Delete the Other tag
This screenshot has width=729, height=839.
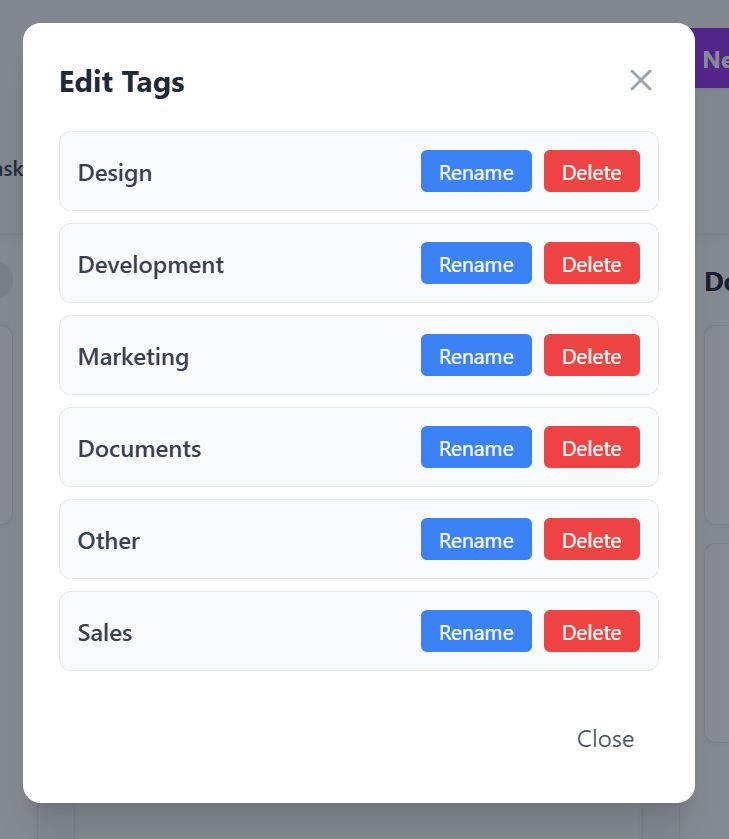tap(591, 540)
